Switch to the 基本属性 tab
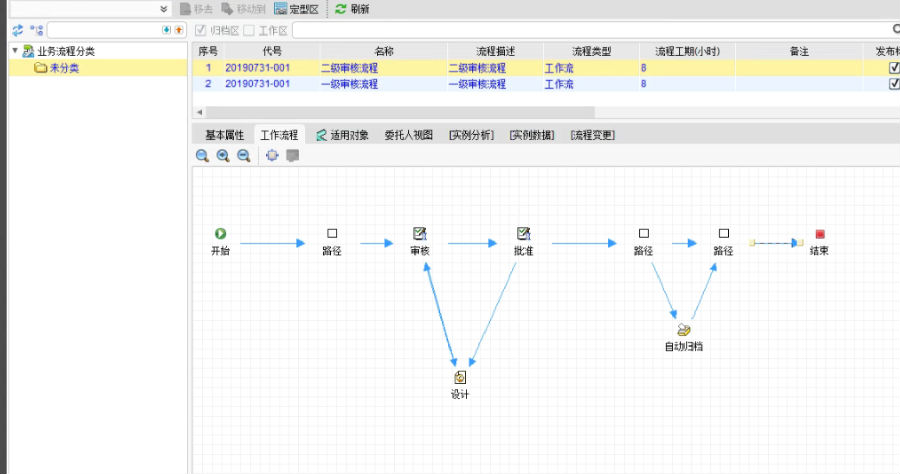This screenshot has width=900, height=474. coord(224,135)
